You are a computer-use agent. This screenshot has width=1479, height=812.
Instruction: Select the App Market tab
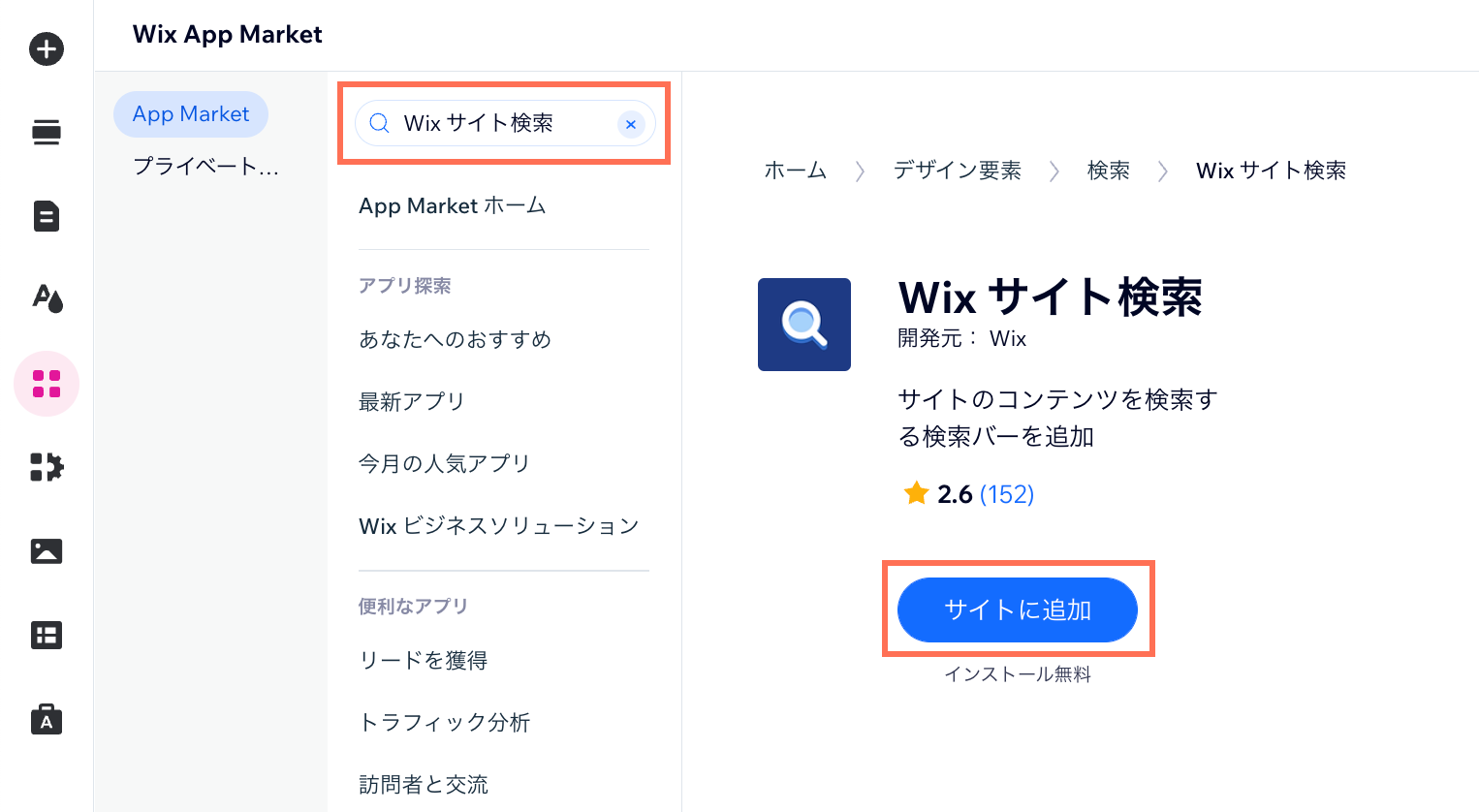[191, 114]
